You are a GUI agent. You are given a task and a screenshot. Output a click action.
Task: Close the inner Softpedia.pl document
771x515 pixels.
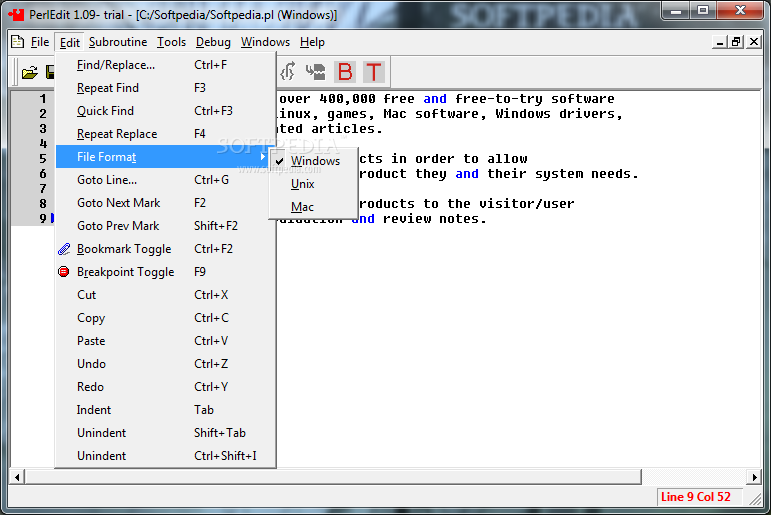(x=754, y=42)
